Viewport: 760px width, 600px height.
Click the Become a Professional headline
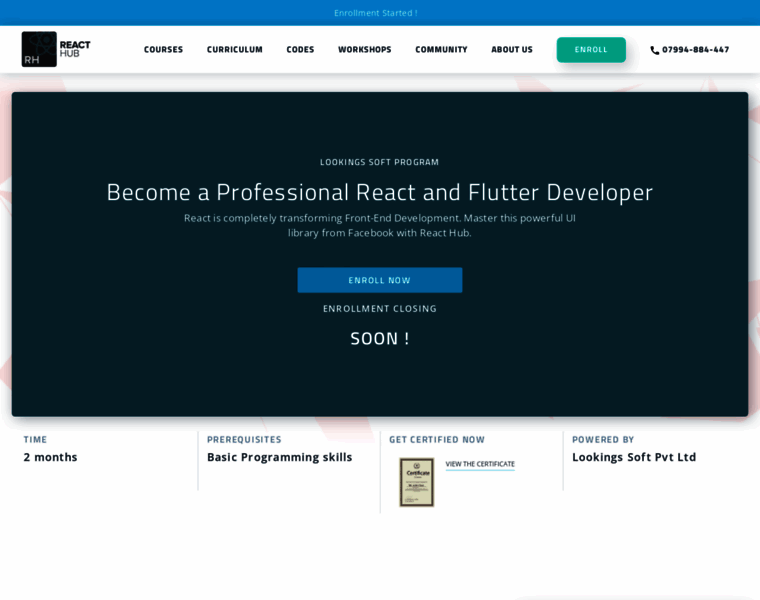pyautogui.click(x=380, y=192)
